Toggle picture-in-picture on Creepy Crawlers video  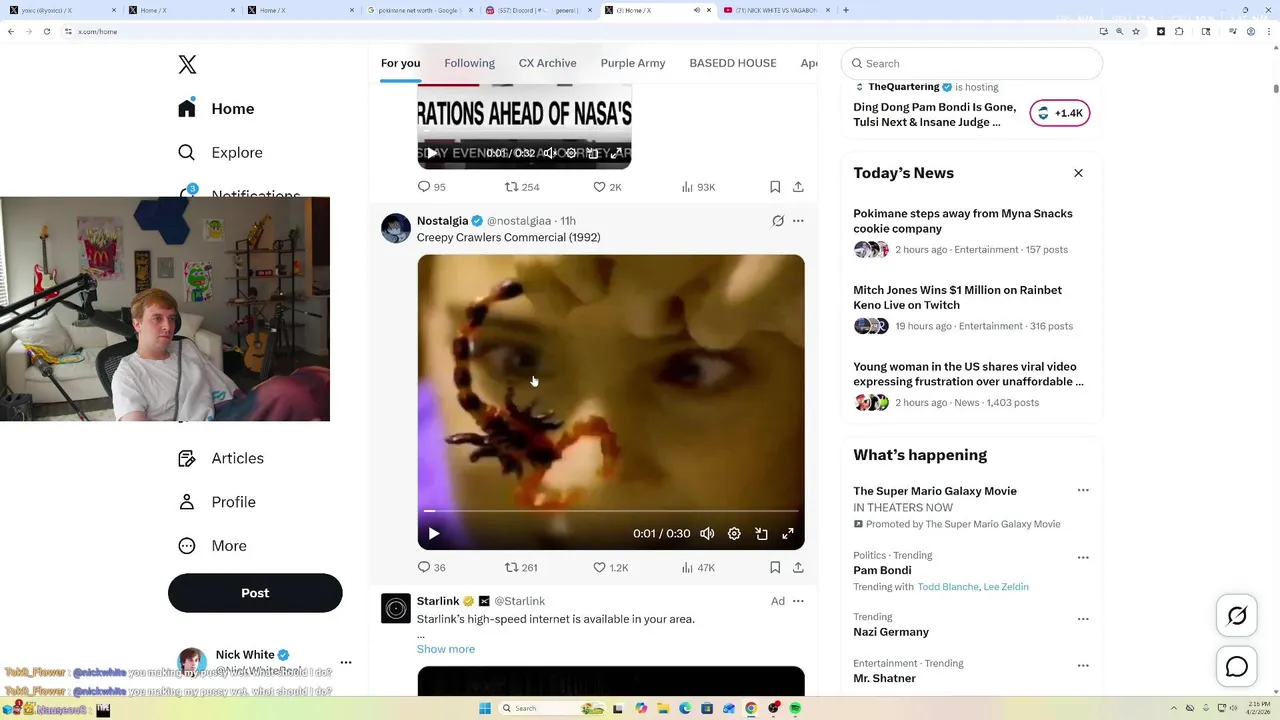pyautogui.click(x=761, y=534)
